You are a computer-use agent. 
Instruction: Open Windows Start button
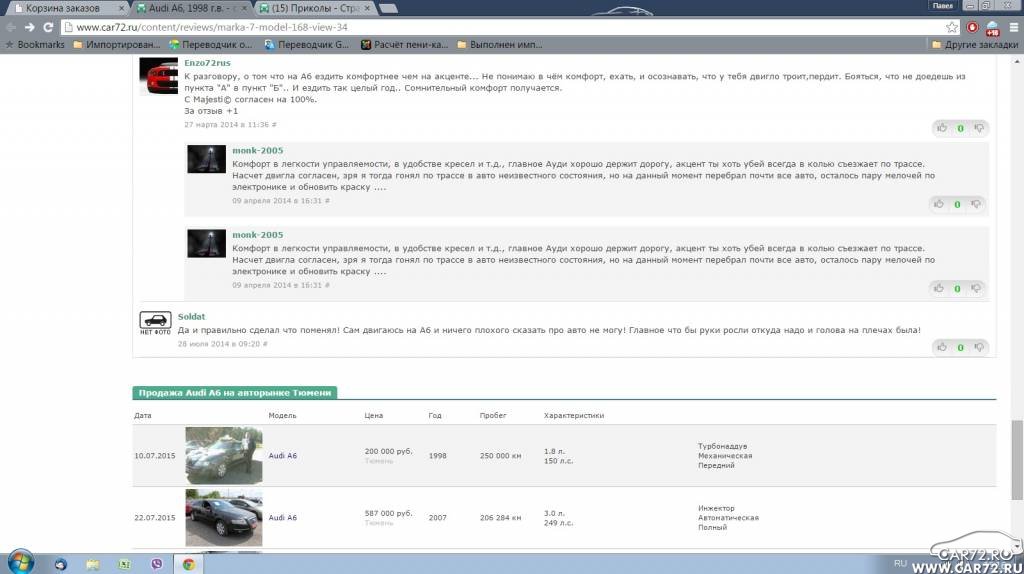(x=20, y=562)
